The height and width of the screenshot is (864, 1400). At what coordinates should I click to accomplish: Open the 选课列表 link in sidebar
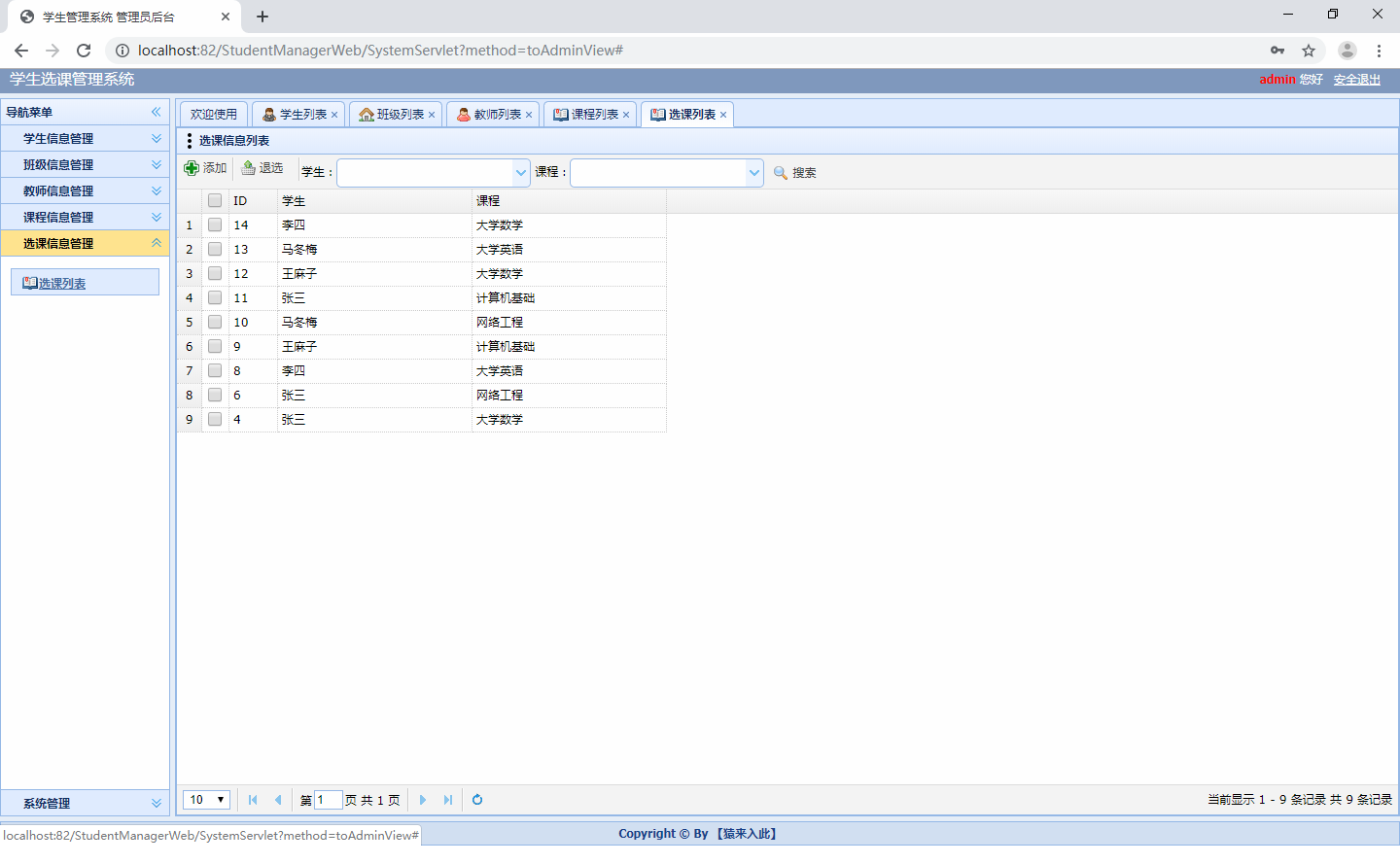click(x=62, y=284)
